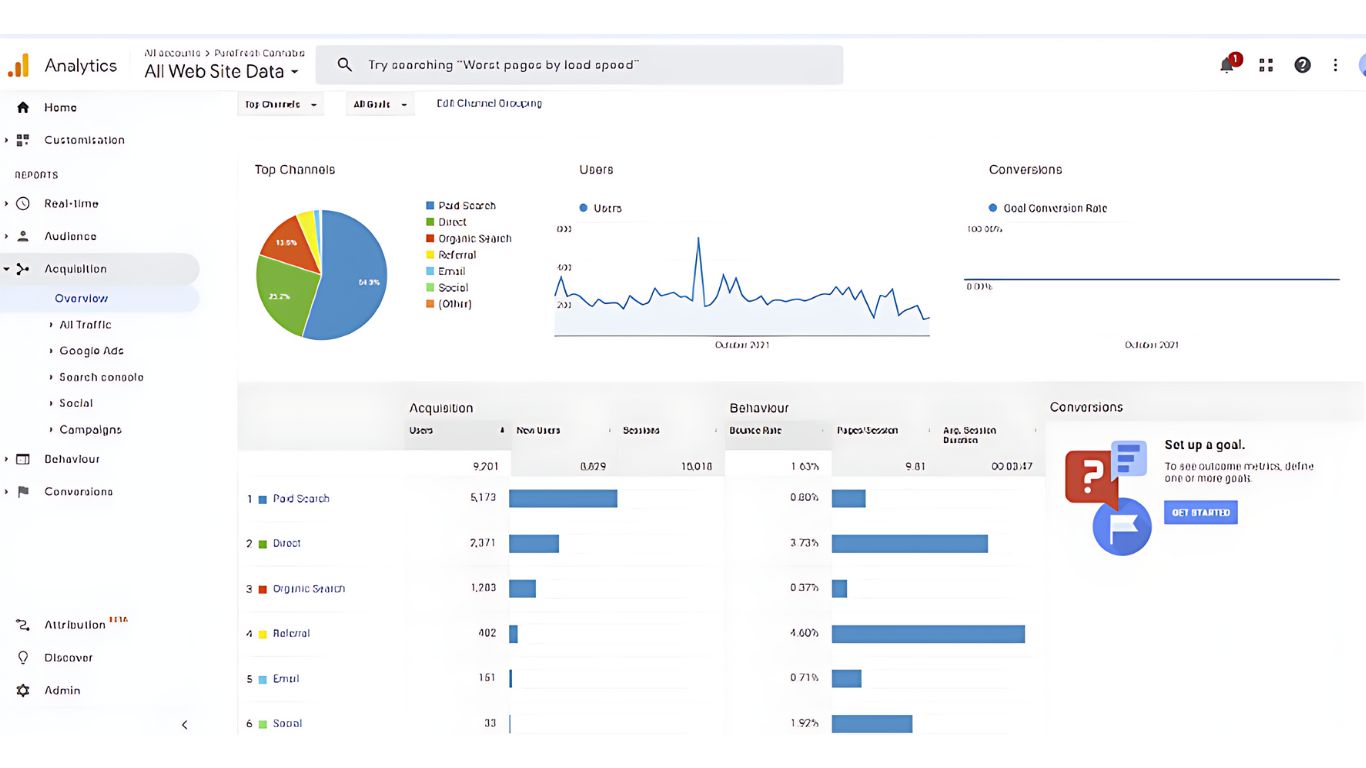This screenshot has height=768, width=1366.
Task: Expand the Campaigns submenu
Action: click(x=51, y=429)
